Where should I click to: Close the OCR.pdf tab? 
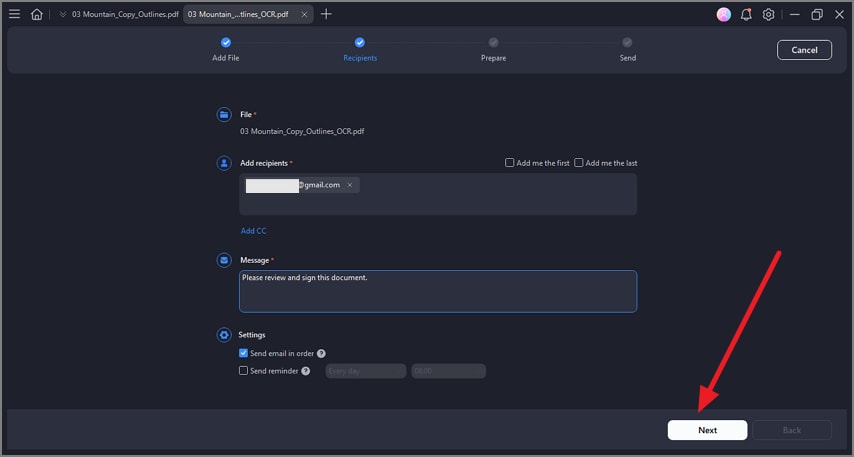click(304, 15)
